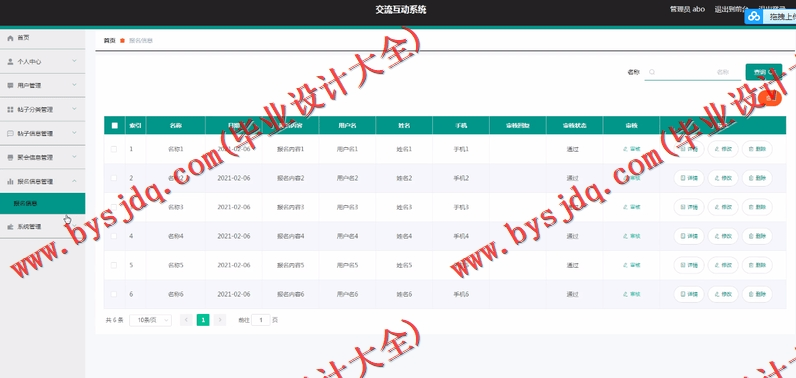Click 修改 for row 名称6
This screenshot has height=378, width=796.
tap(723, 294)
